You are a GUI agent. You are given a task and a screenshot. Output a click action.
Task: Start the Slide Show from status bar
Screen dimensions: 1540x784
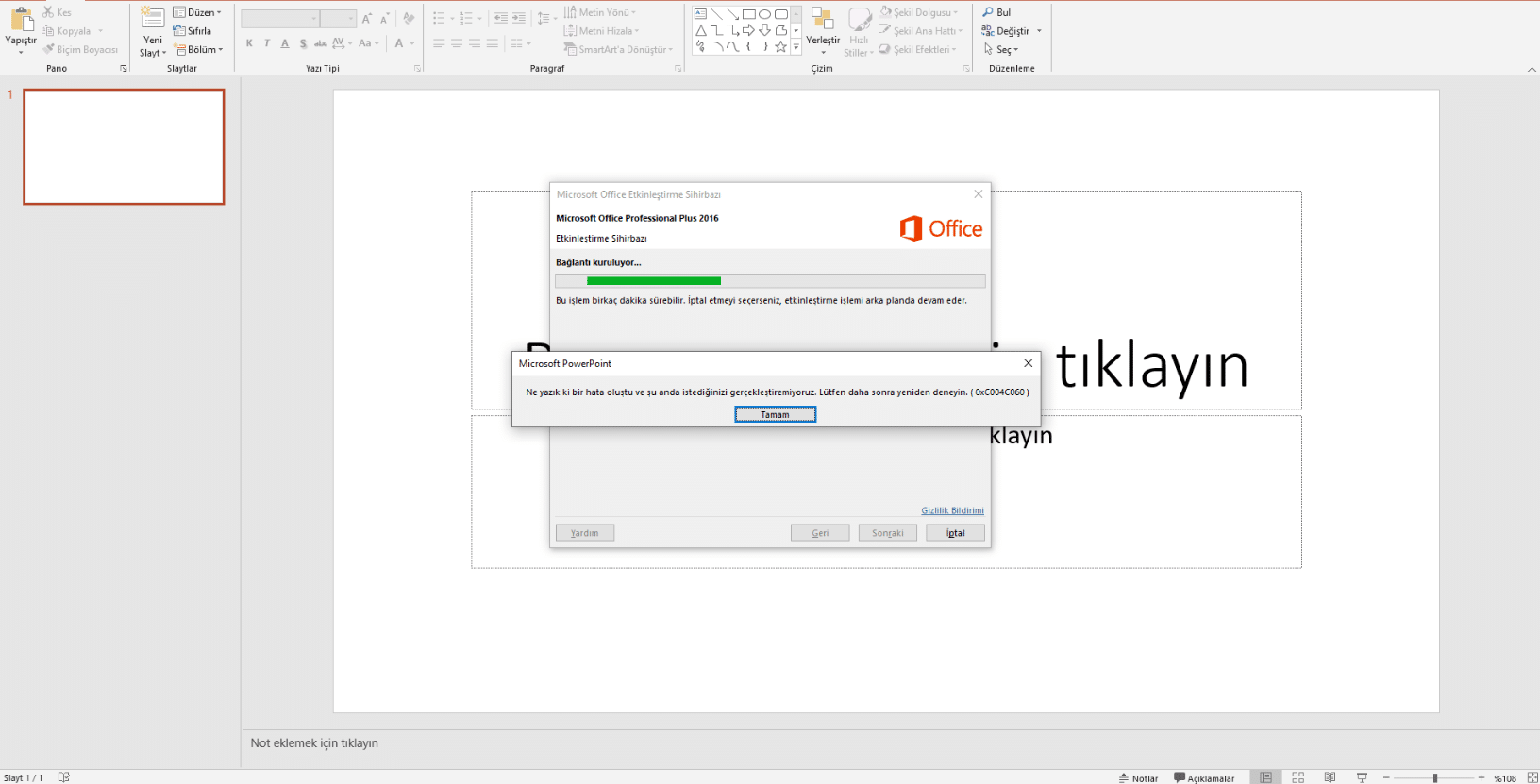click(x=1362, y=777)
